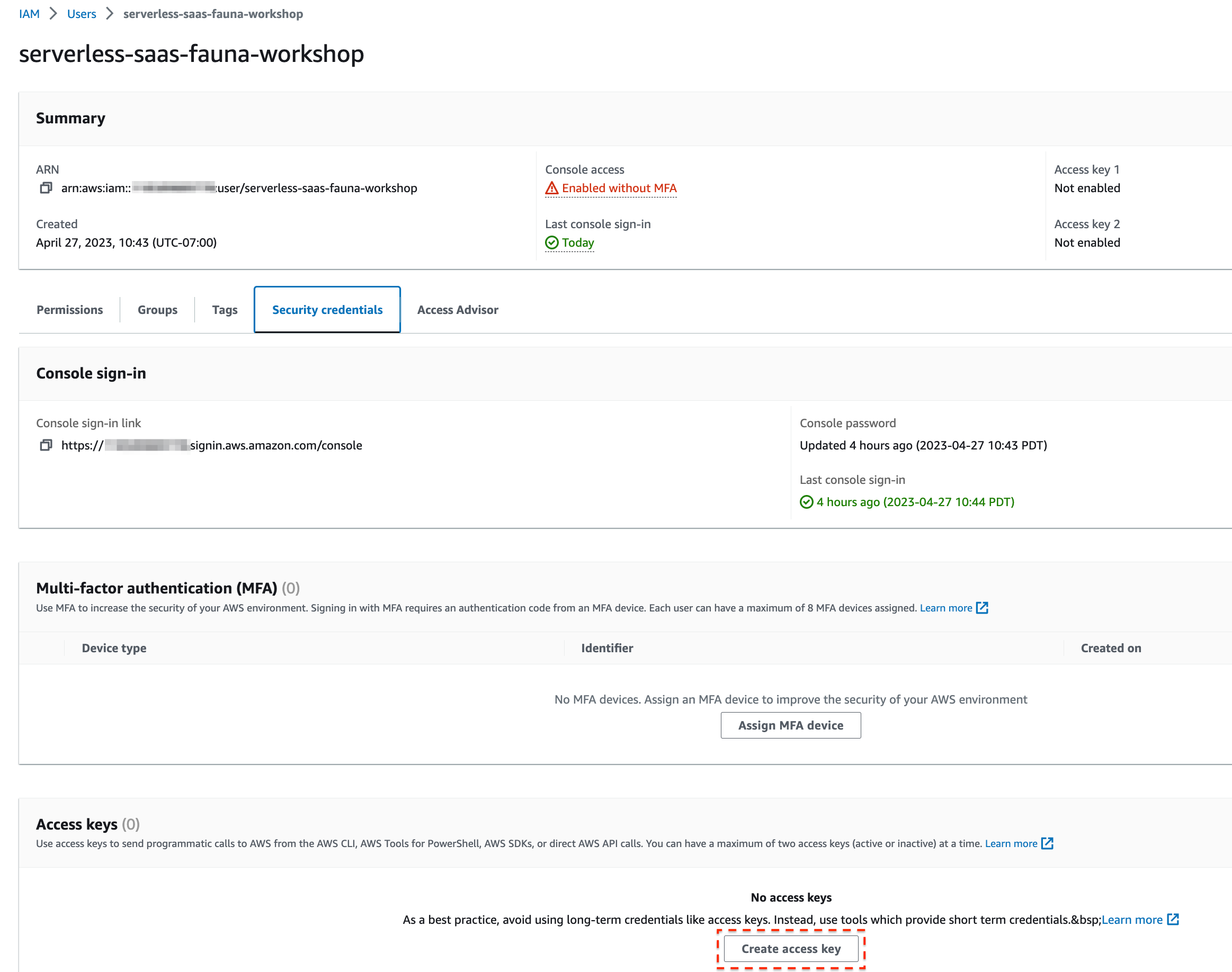Click the No MFA devices message
Image resolution: width=1232 pixels, height=972 pixels.
click(791, 699)
